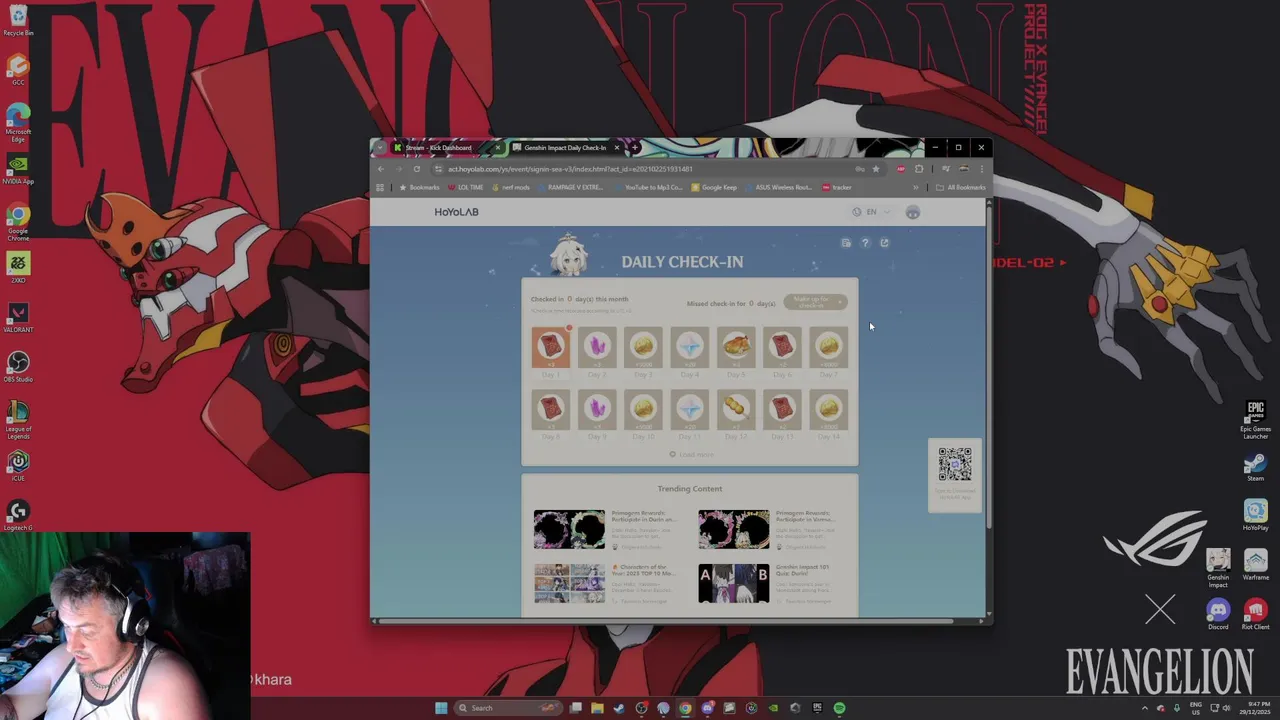Click the HoYoLAB app QR code
This screenshot has height=720, width=1280.
(955, 464)
